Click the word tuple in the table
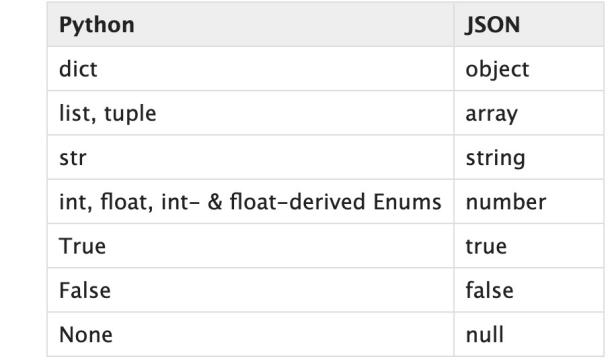The image size is (612, 361). (x=130, y=114)
